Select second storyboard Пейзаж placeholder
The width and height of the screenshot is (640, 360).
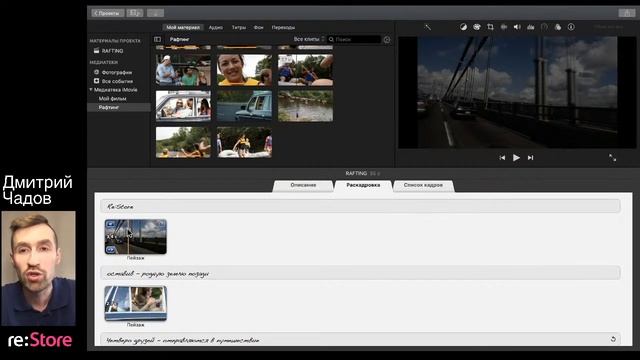pyautogui.click(x=136, y=303)
